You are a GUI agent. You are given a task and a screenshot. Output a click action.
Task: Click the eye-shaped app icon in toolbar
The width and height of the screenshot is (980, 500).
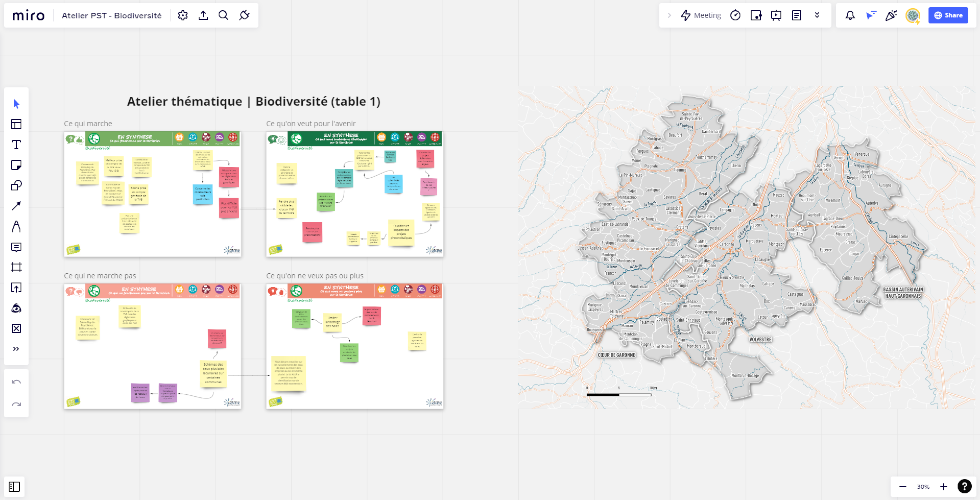tap(16, 309)
